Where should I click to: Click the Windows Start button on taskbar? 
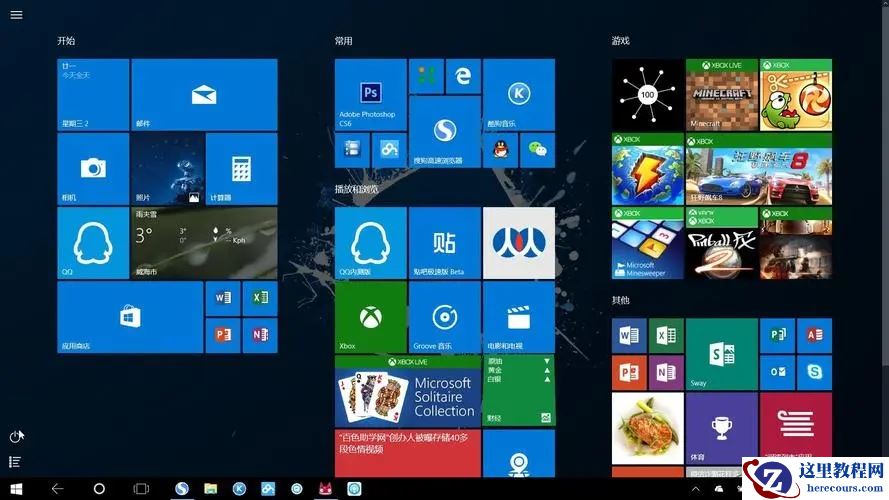pos(16,489)
